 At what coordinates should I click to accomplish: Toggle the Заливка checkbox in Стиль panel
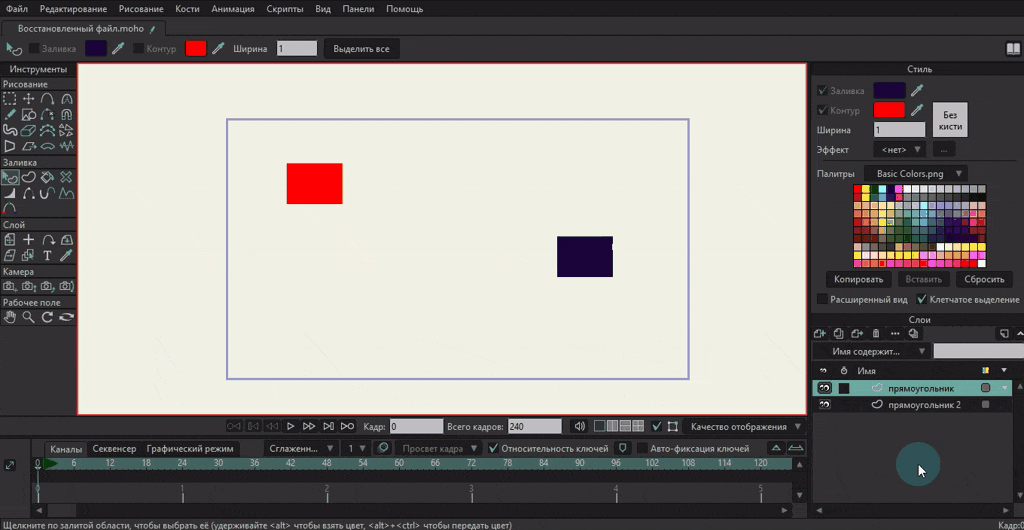(x=822, y=91)
